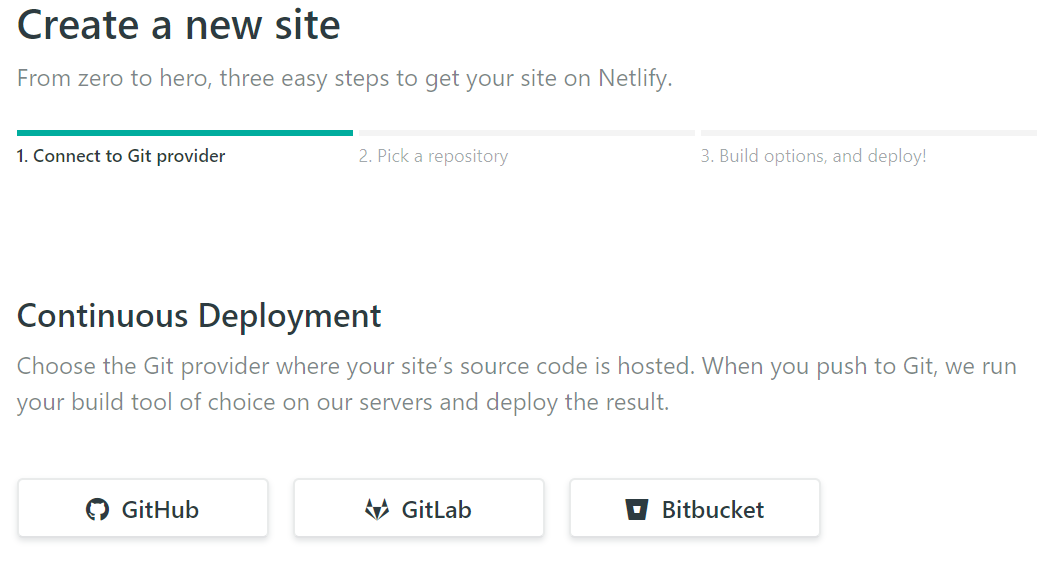Screen dimensions: 1053x563
Task: Click the From zero to hero subtitle text
Action: (x=345, y=79)
